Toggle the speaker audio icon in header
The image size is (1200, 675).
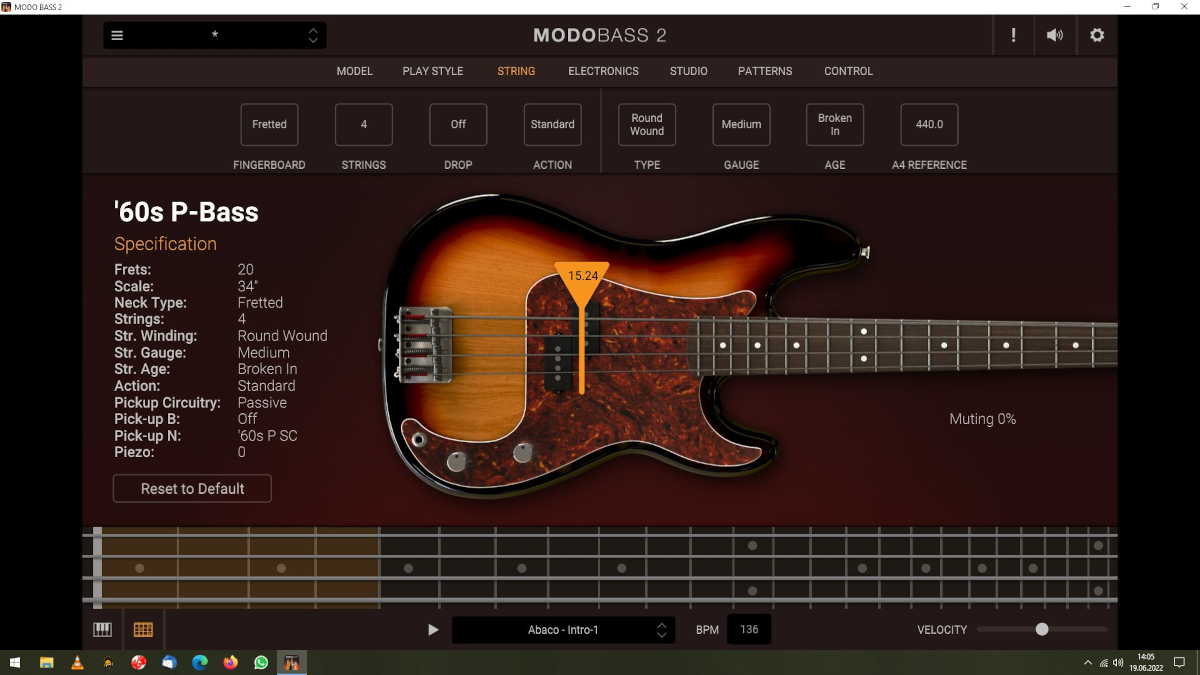tap(1055, 36)
